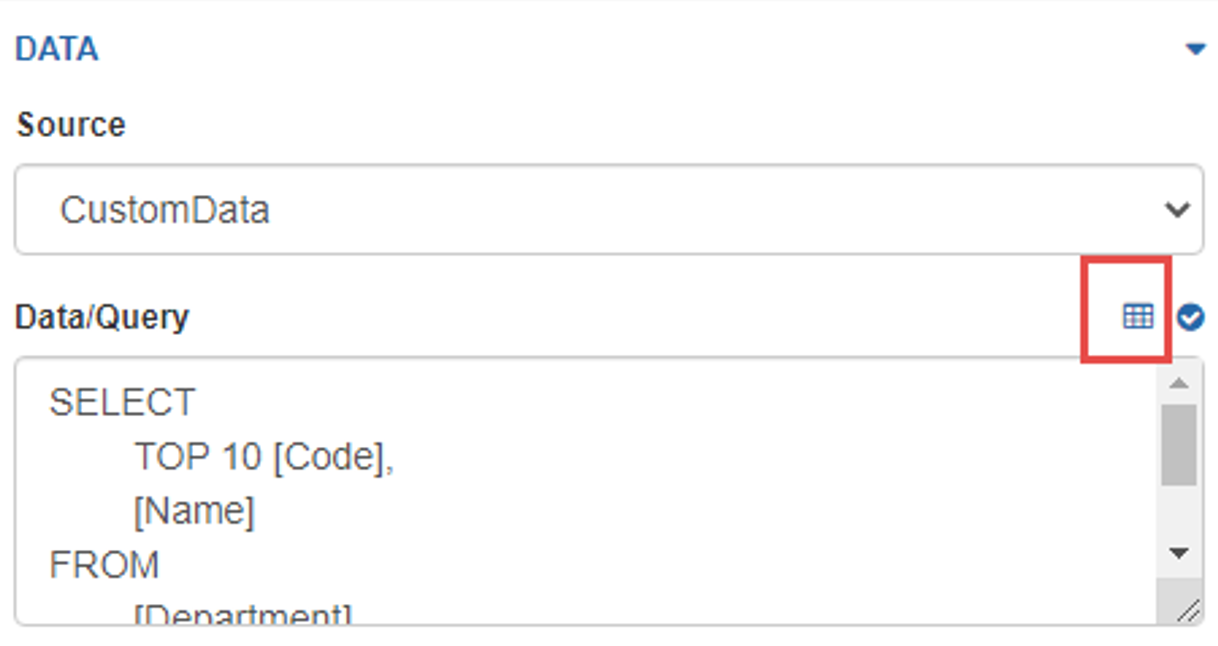Place cursor on the TOP 10 line
The width and height of the screenshot is (1218, 646).
click(x=264, y=457)
